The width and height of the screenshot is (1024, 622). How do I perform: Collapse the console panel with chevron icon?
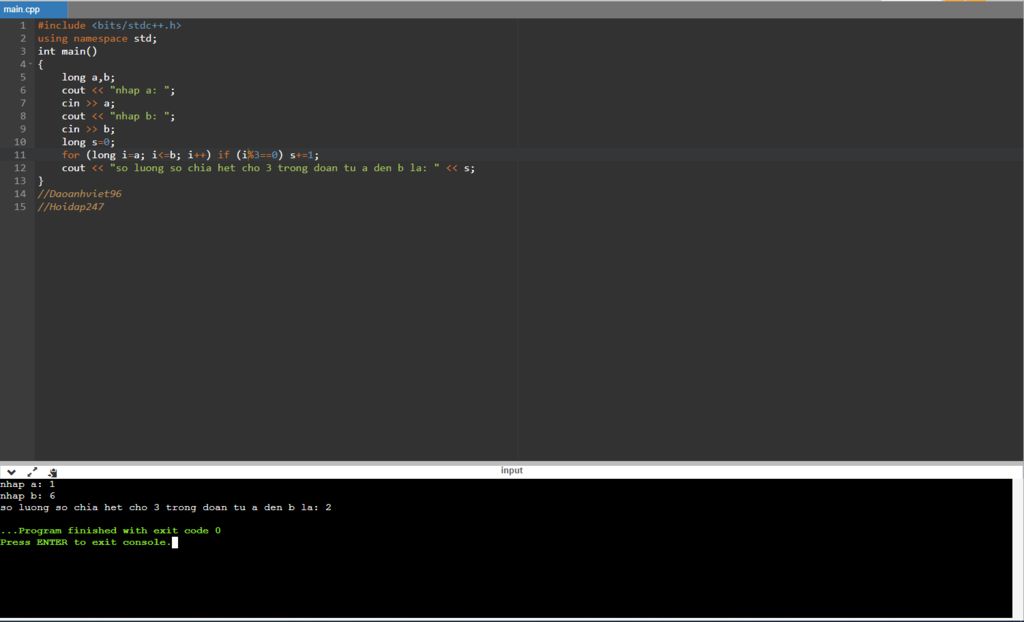point(11,471)
